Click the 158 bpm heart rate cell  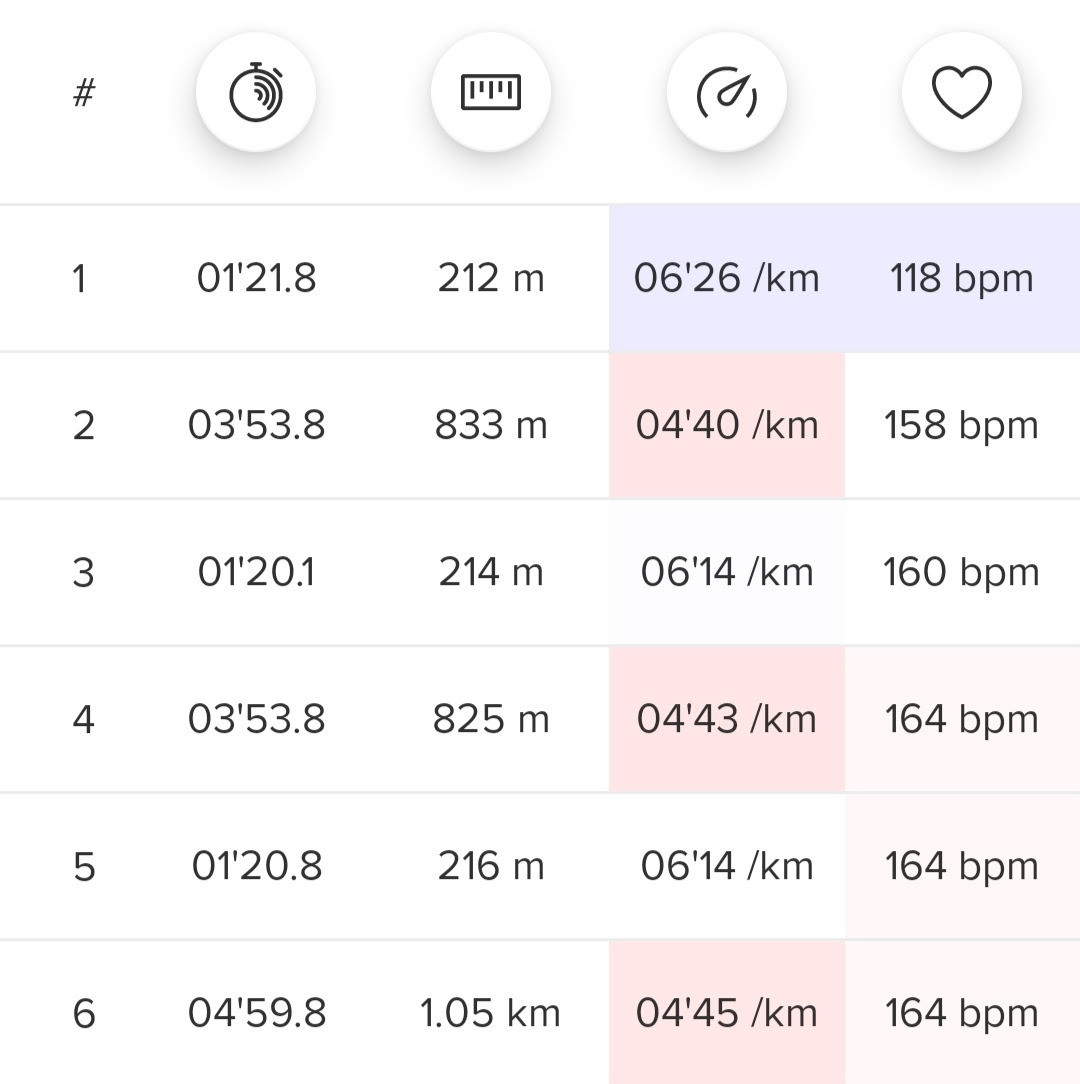[961, 425]
